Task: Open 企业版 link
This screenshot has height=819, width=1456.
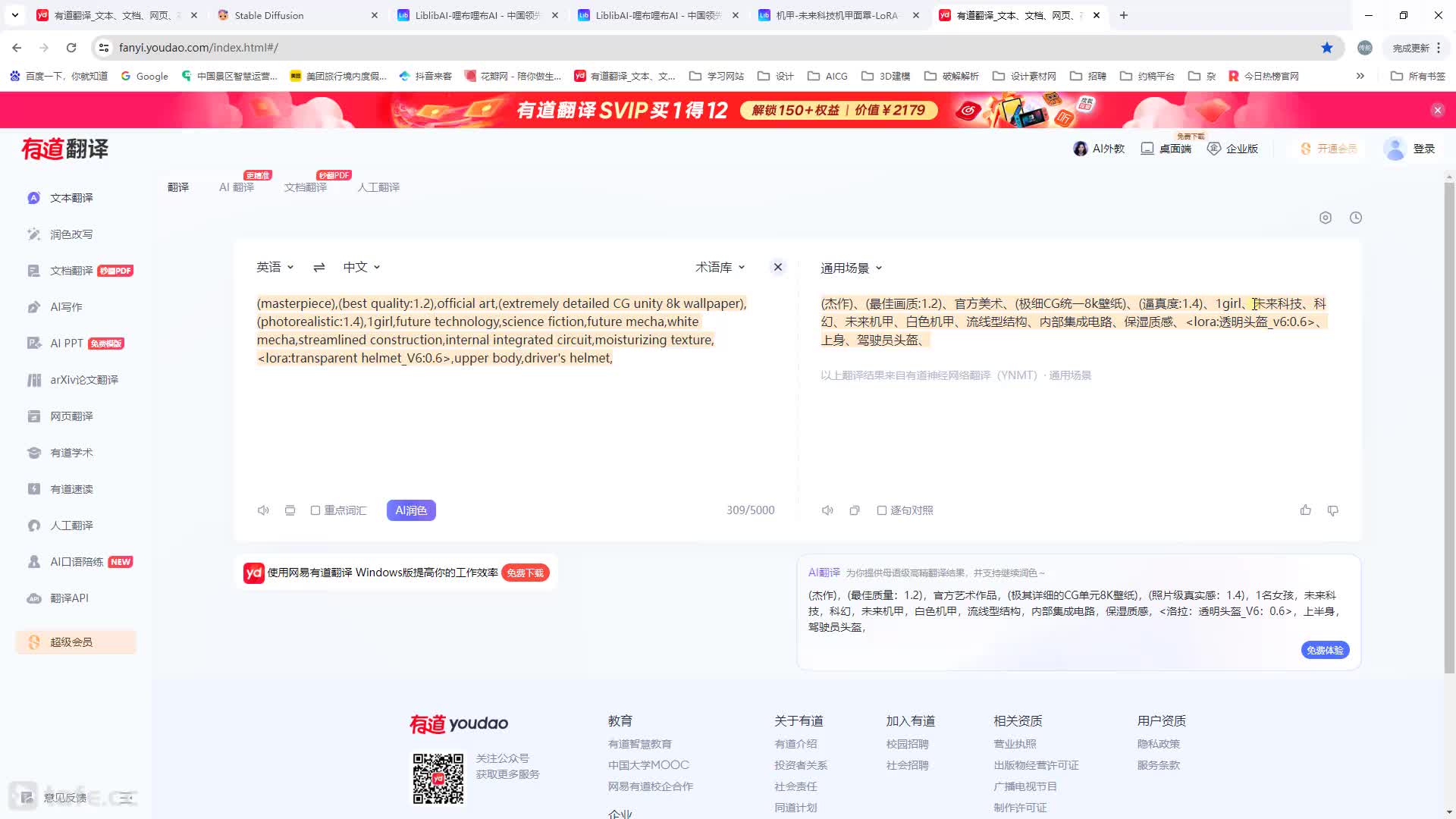Action: click(1233, 149)
